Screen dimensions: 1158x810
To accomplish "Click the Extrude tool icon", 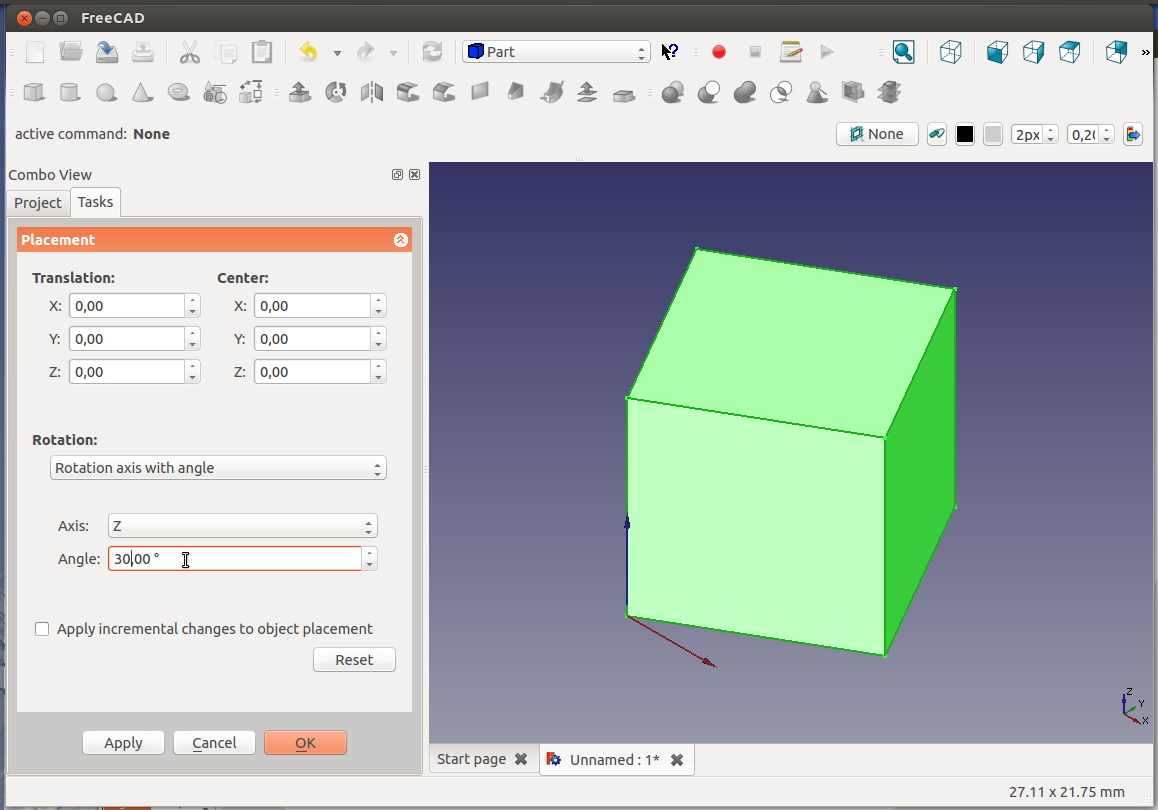I will coord(299,93).
